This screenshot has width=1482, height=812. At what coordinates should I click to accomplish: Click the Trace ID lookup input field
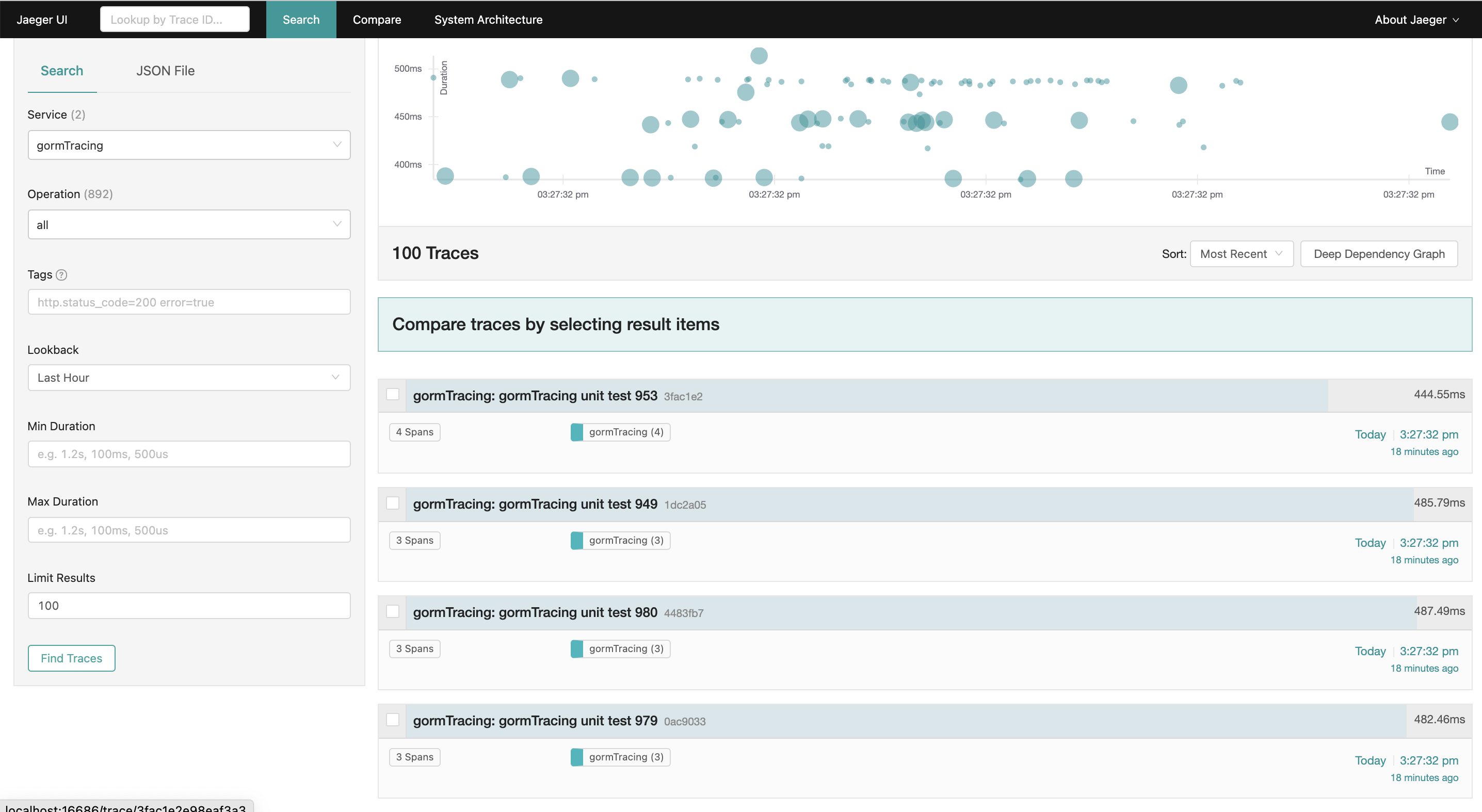174,18
